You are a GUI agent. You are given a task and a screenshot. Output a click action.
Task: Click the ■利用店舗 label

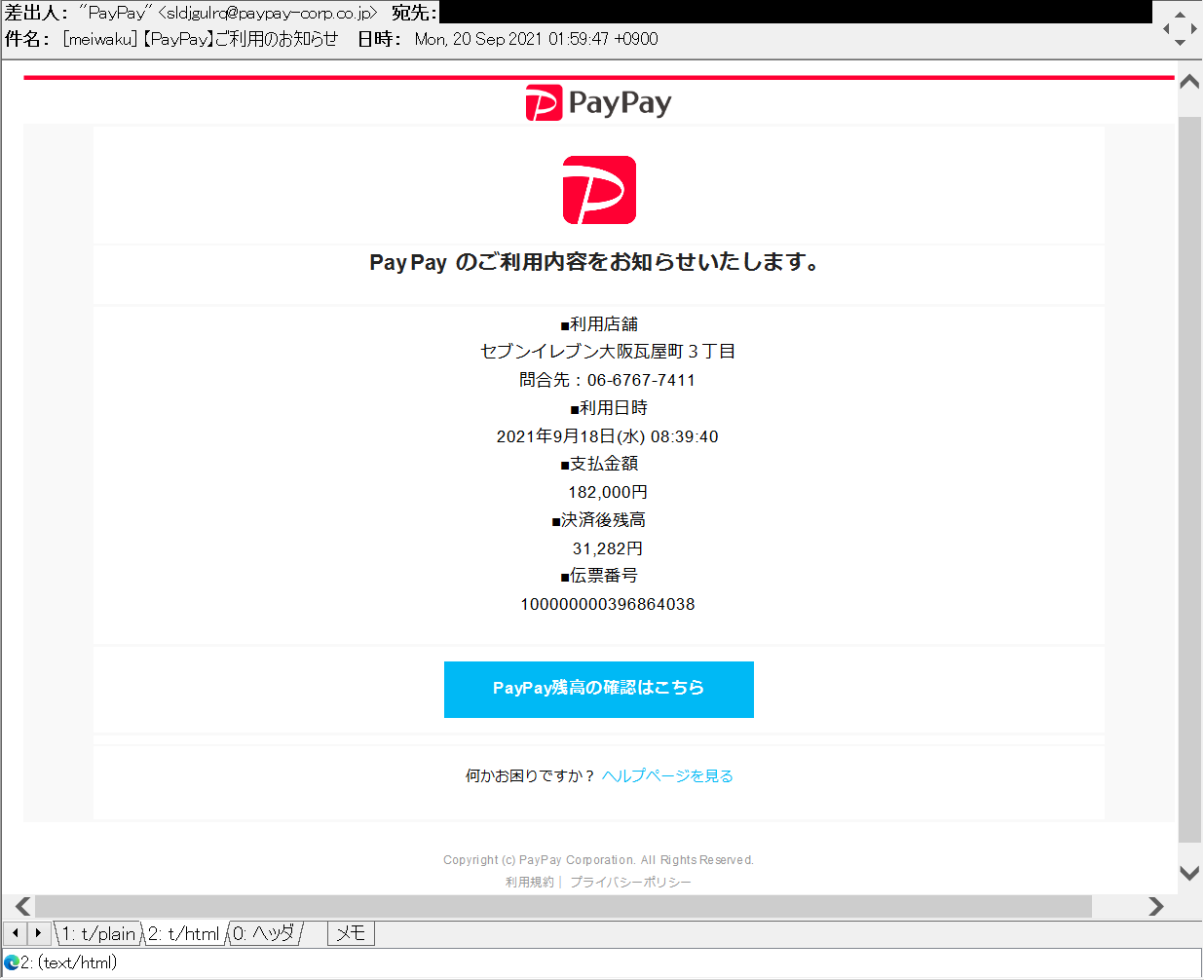[x=599, y=324]
